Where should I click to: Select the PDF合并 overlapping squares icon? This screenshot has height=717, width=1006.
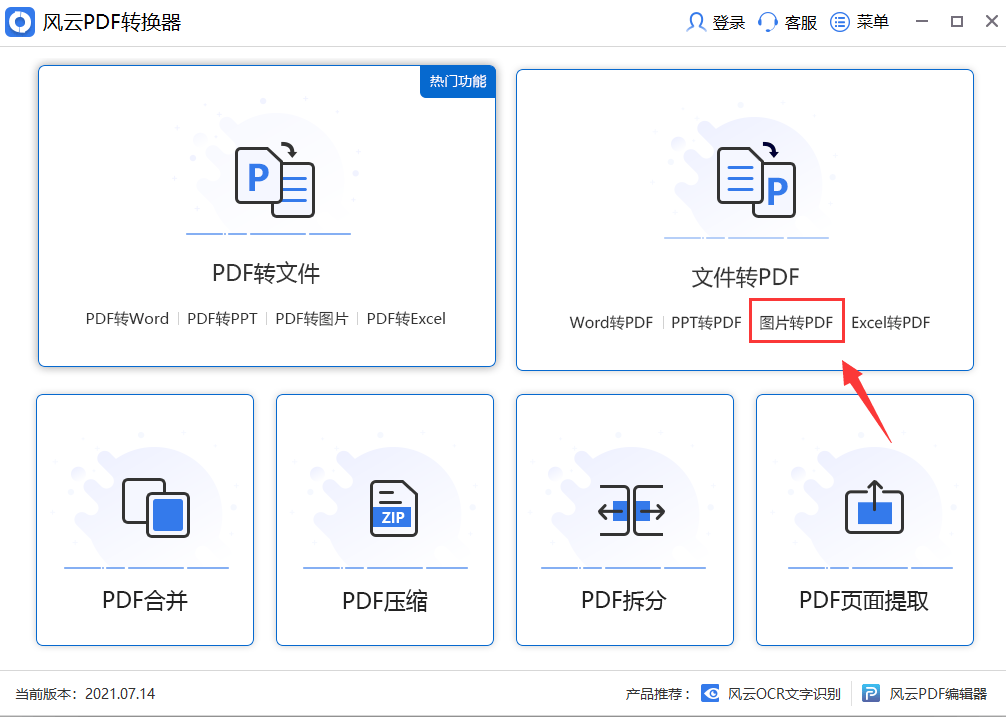pos(156,507)
